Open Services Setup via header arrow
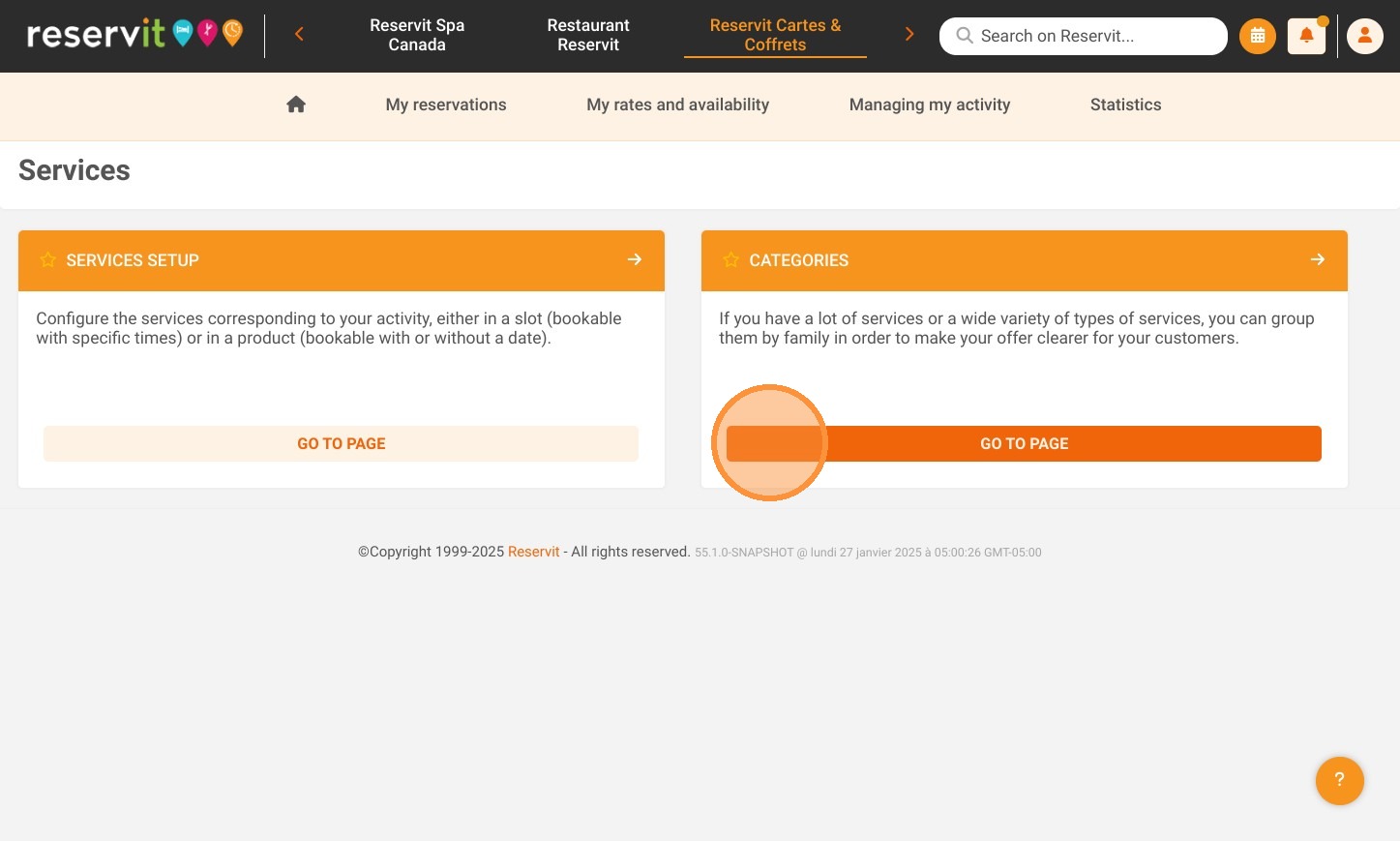Screen dimensions: 1400x841 tap(635, 259)
